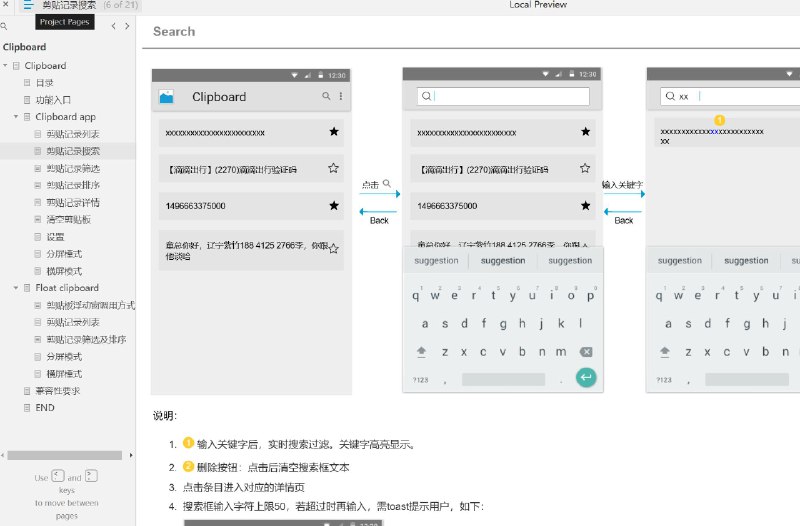Tap the 'q' key on middle keyboard
The width and height of the screenshot is (800, 526).
pos(416,296)
